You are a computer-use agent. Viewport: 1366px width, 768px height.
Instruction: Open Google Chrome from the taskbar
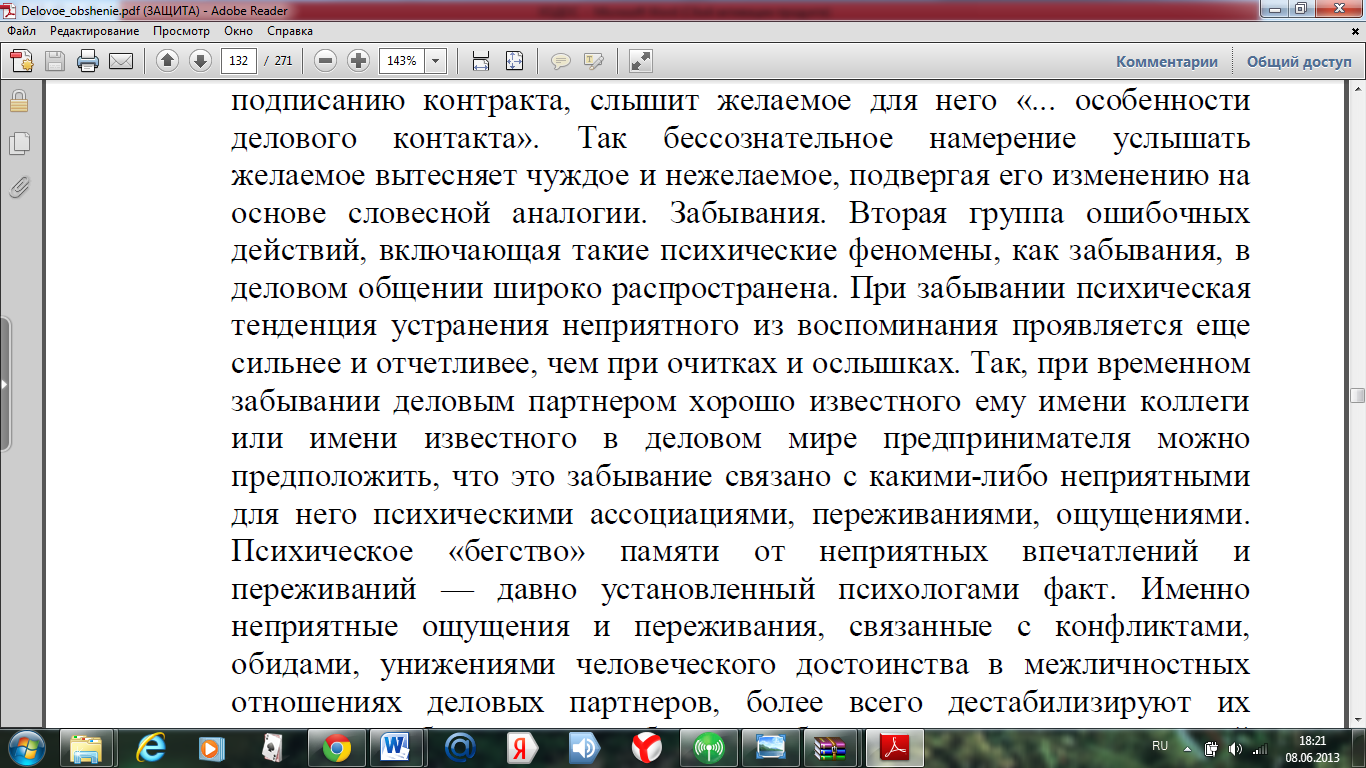pos(335,748)
